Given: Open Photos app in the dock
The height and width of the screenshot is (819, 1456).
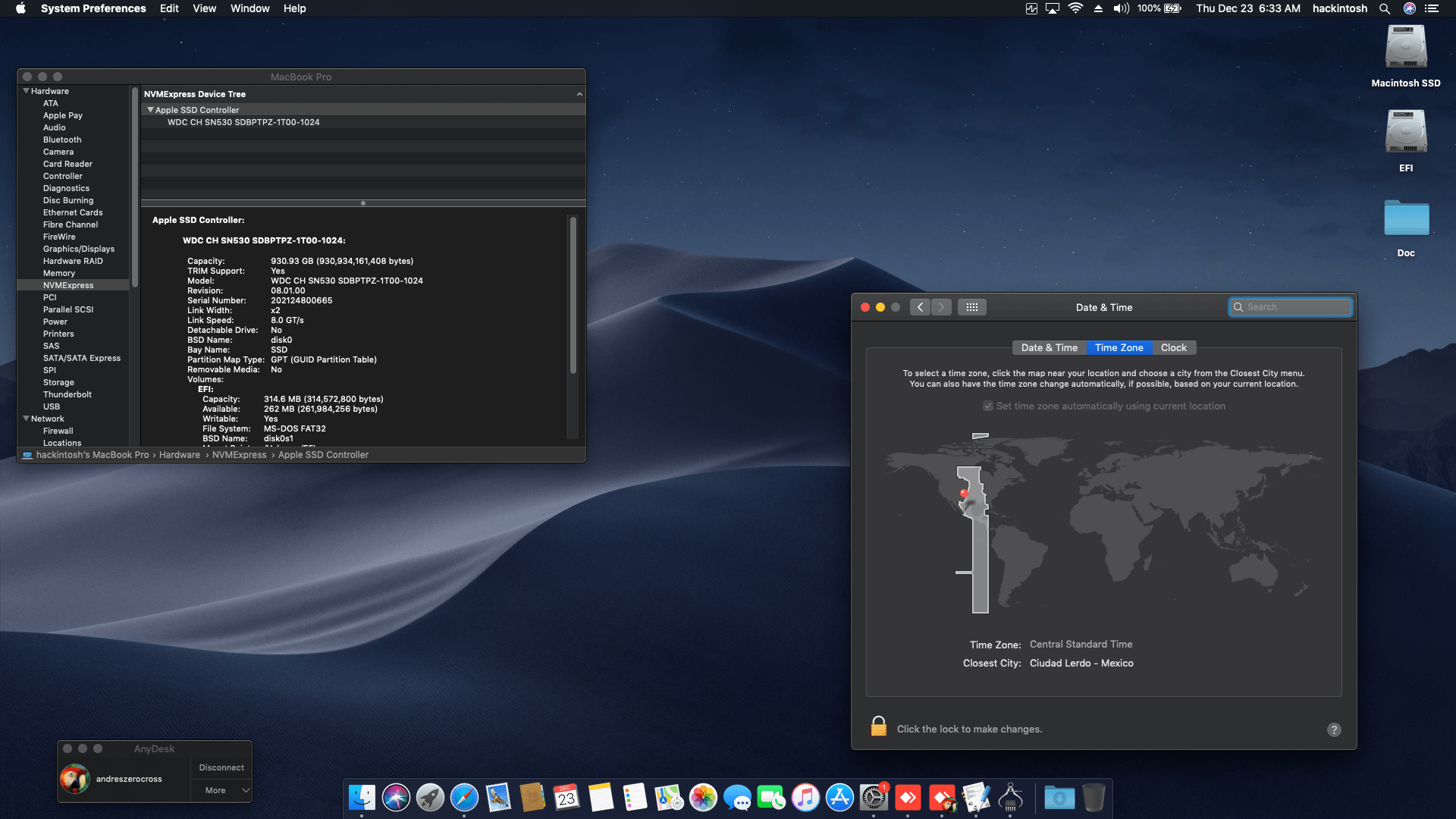Looking at the screenshot, I should click(703, 798).
